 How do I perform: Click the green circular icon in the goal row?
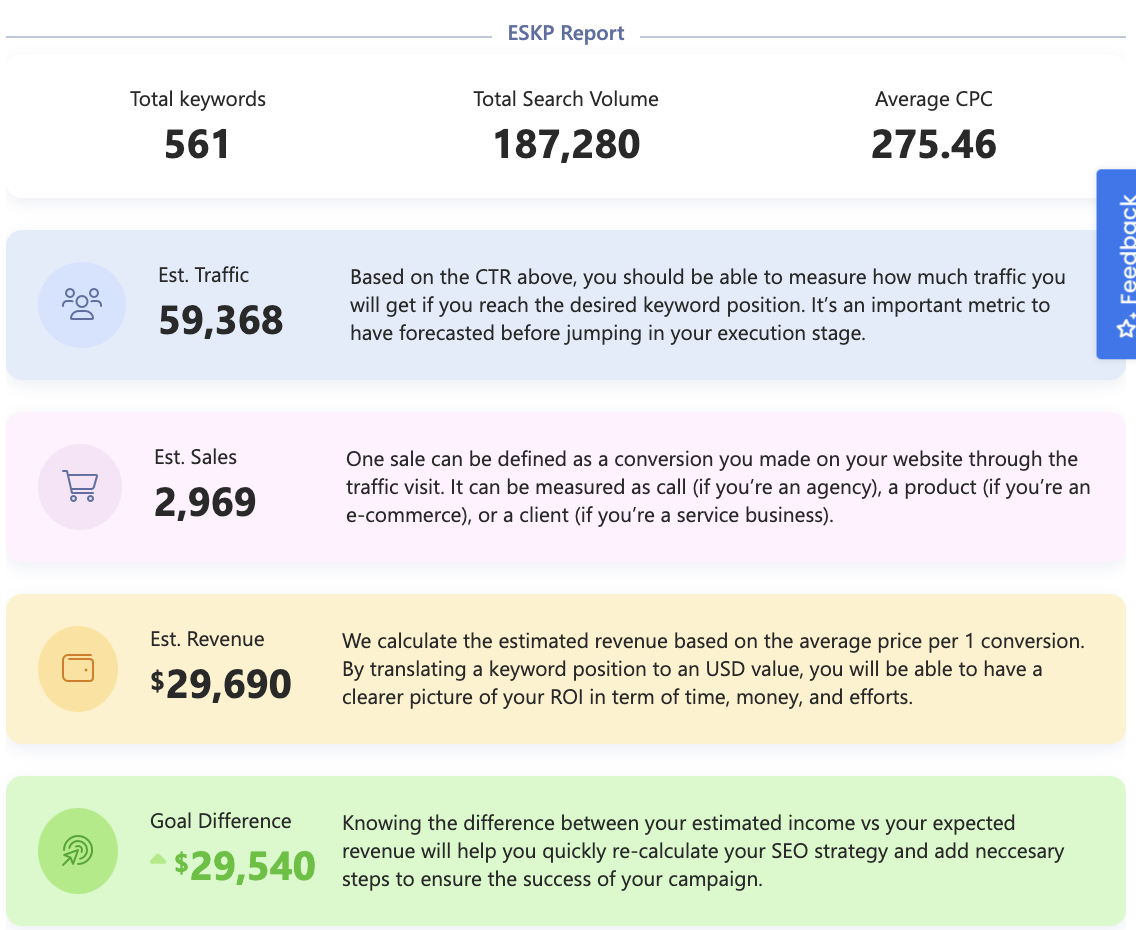coord(78,851)
